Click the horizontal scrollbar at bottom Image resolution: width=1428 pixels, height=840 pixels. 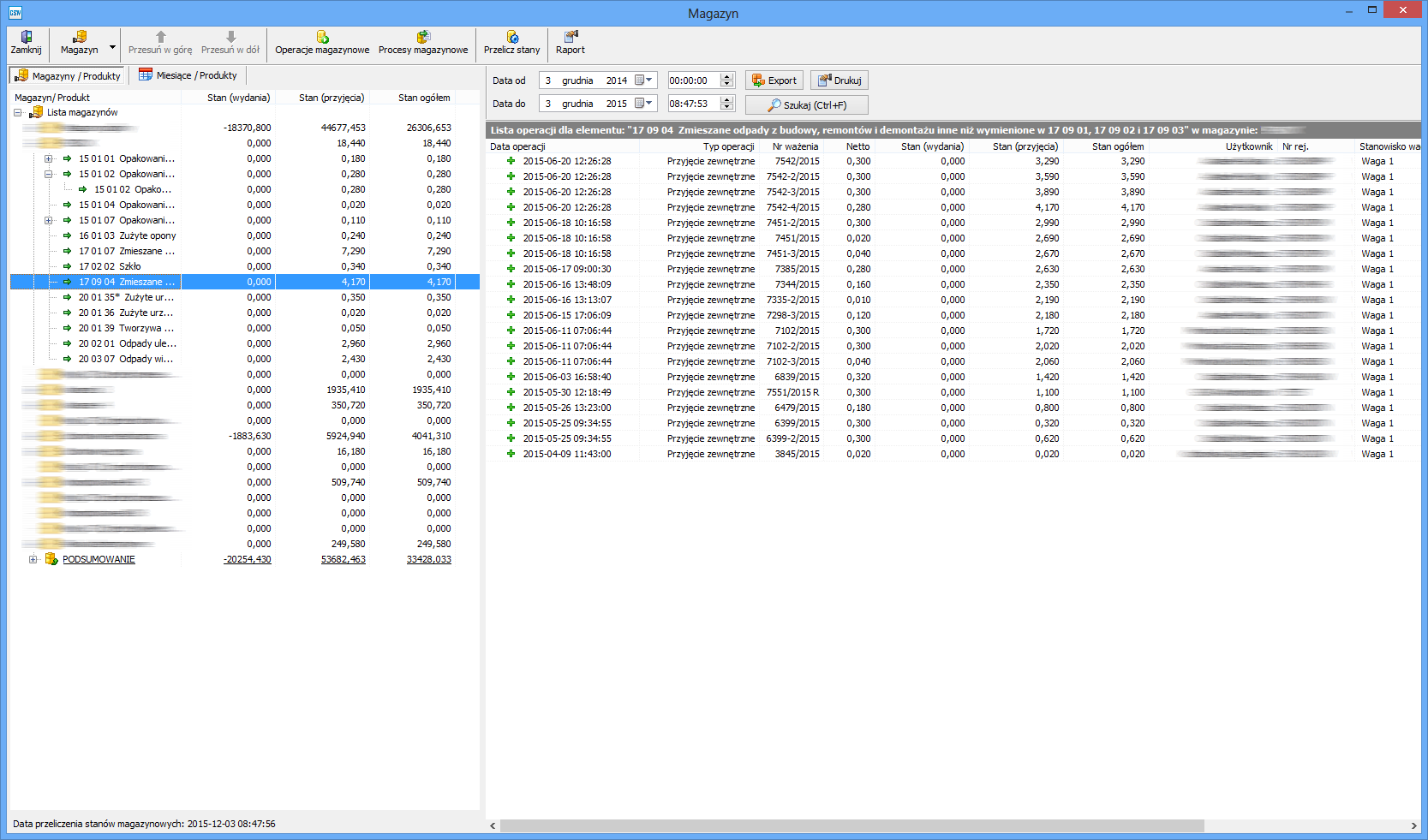(x=851, y=825)
